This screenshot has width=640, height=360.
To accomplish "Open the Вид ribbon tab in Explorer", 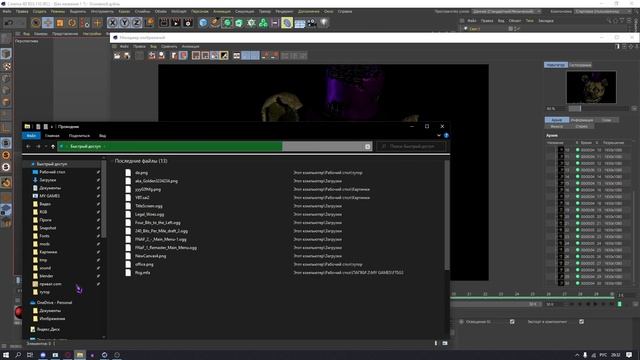I will (102, 136).
